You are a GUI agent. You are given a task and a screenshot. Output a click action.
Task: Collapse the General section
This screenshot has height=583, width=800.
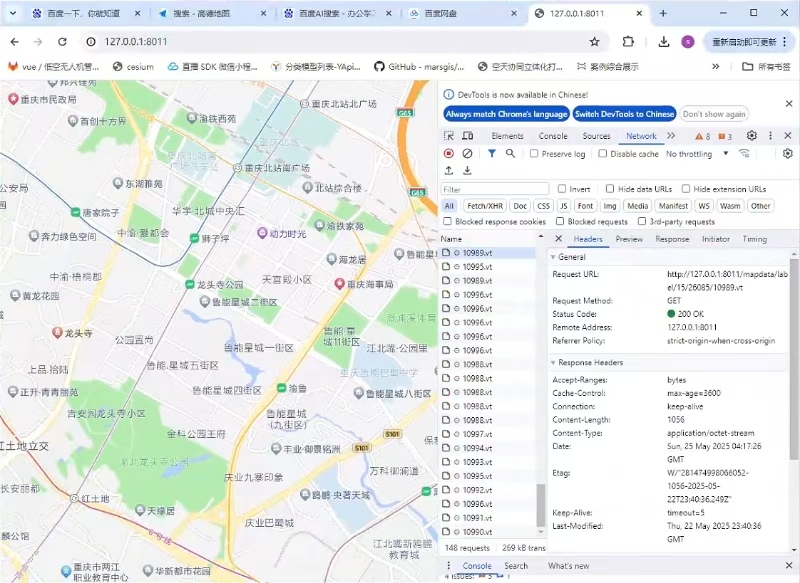point(553,257)
